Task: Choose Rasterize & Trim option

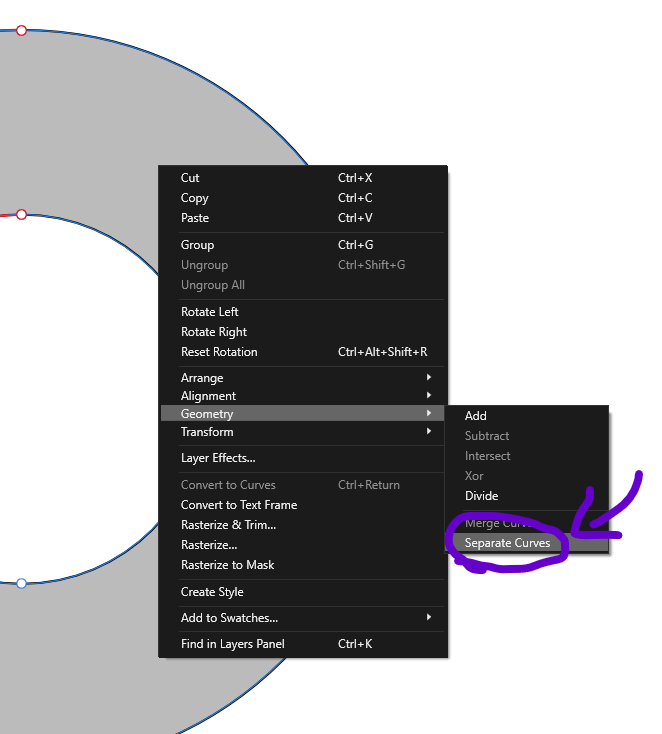Action: (228, 525)
